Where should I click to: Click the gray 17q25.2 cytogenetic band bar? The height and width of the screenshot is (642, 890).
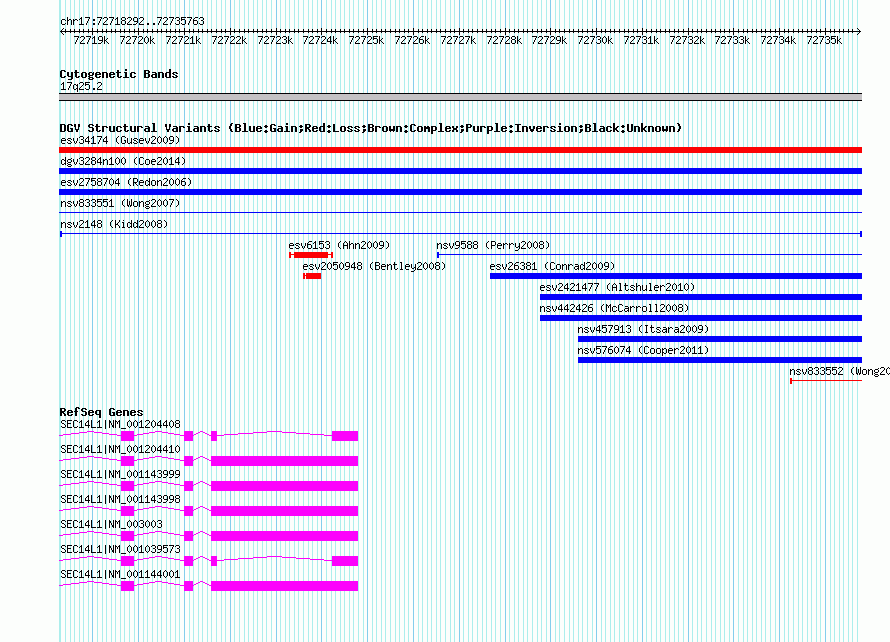click(460, 97)
